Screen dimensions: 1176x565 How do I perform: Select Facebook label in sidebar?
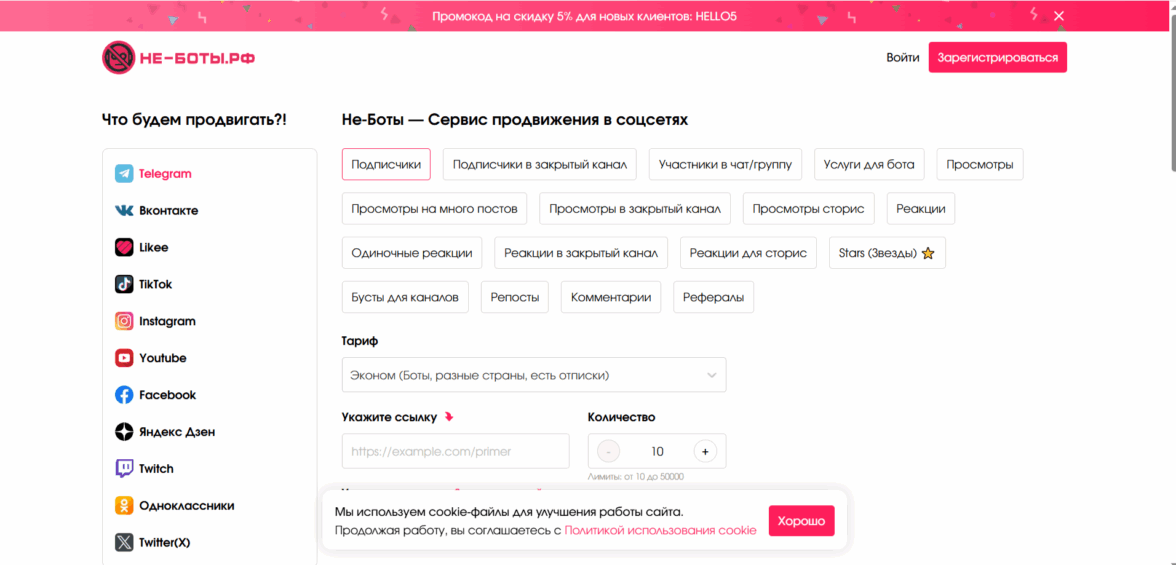click(x=167, y=395)
